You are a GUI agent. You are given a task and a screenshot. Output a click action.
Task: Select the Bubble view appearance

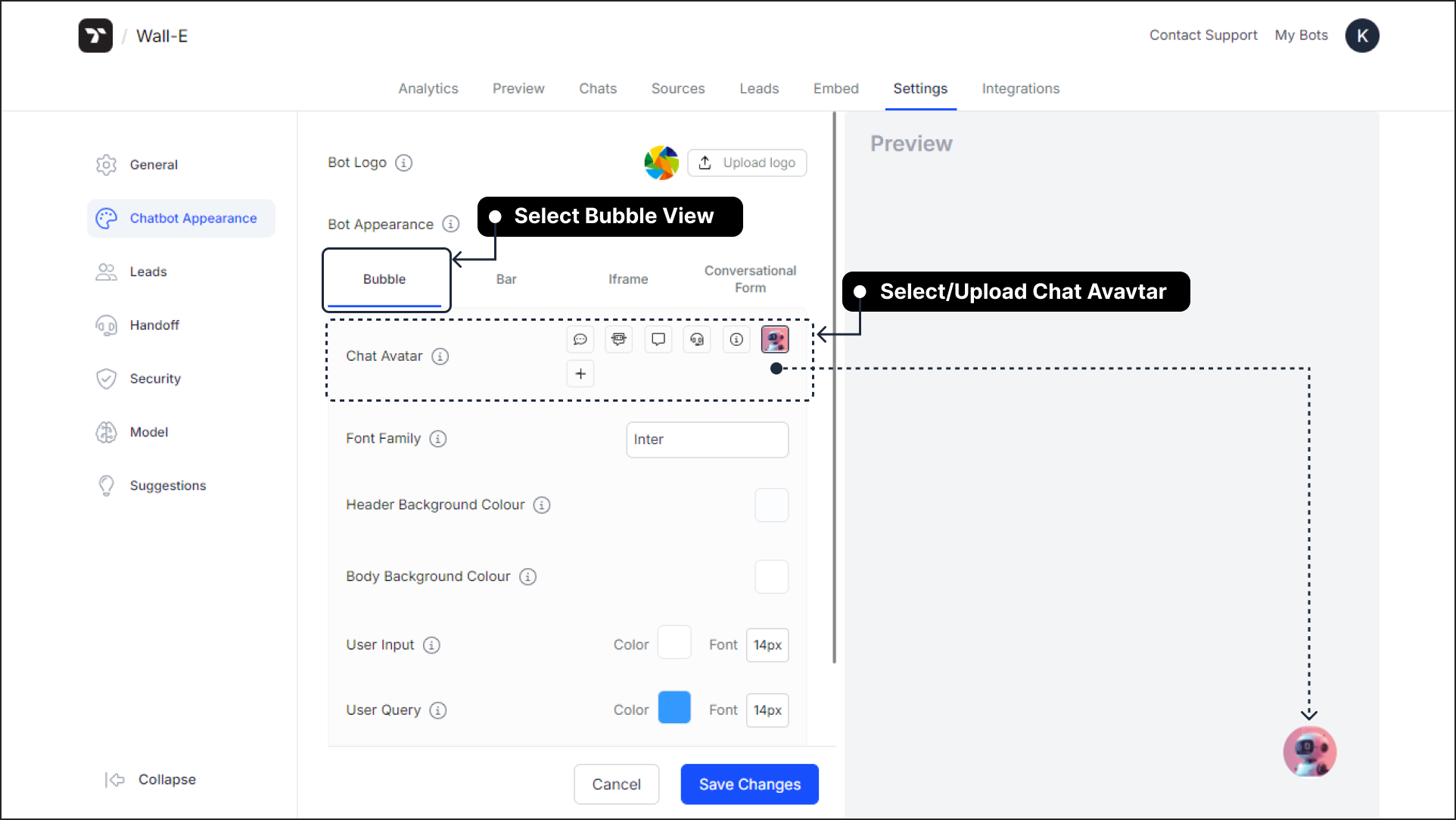click(384, 279)
